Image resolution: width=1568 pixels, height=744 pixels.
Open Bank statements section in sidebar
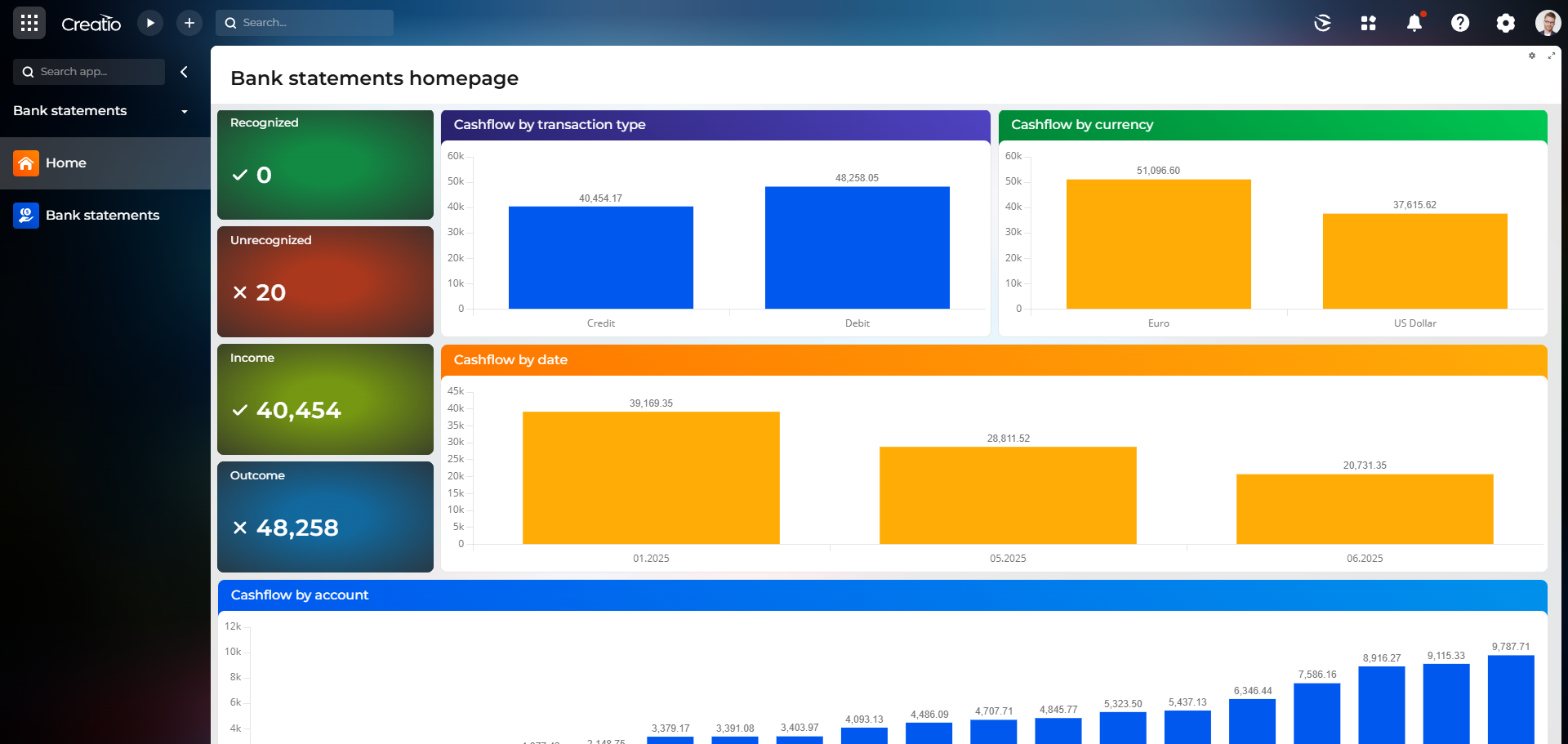point(105,216)
